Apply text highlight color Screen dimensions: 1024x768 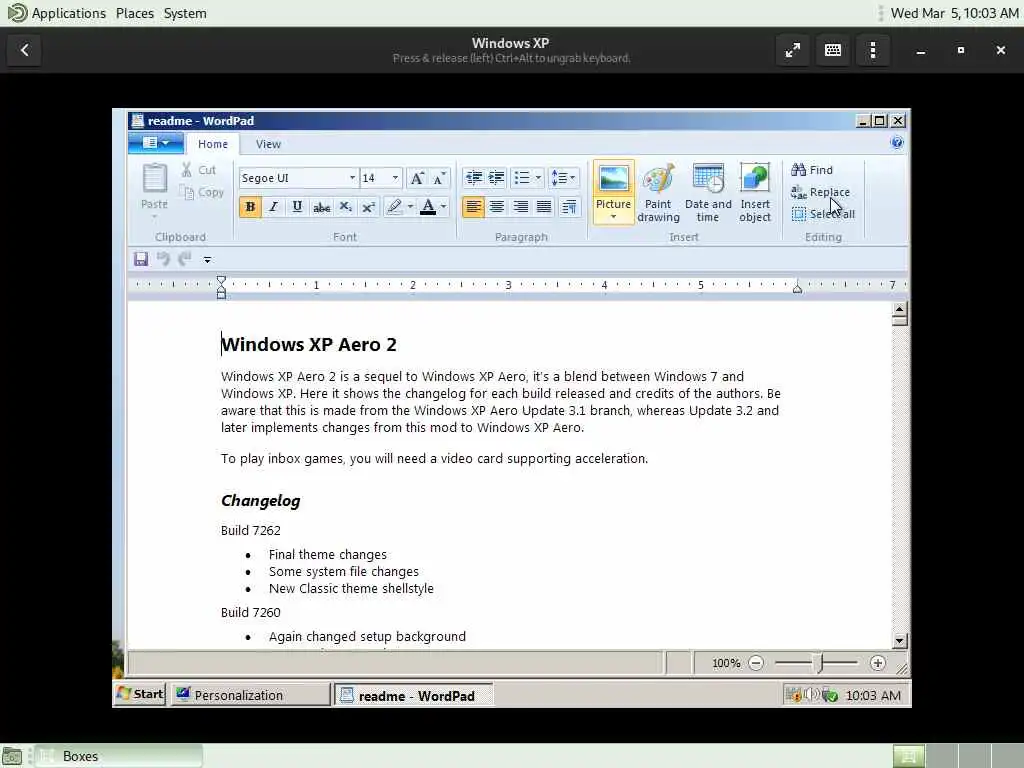(x=394, y=207)
